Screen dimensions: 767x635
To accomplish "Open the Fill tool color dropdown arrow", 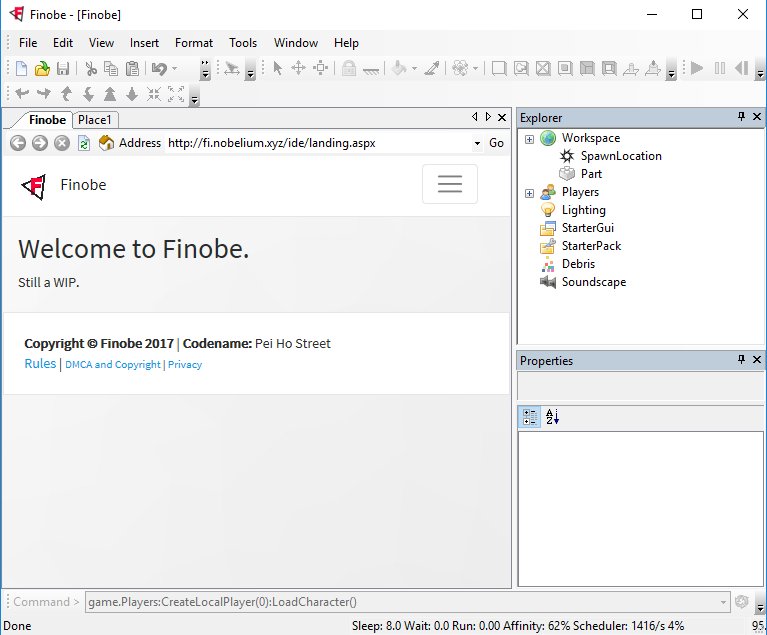I will point(414,68).
